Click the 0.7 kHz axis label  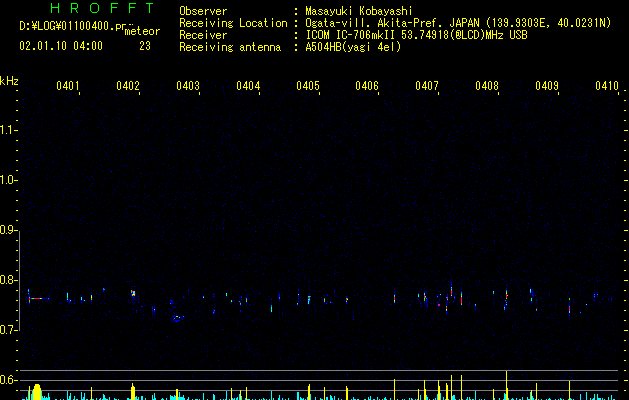(x=9, y=330)
